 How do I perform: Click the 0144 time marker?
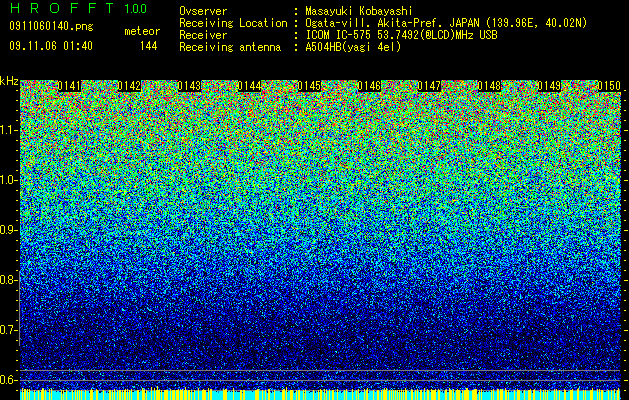click(250, 86)
